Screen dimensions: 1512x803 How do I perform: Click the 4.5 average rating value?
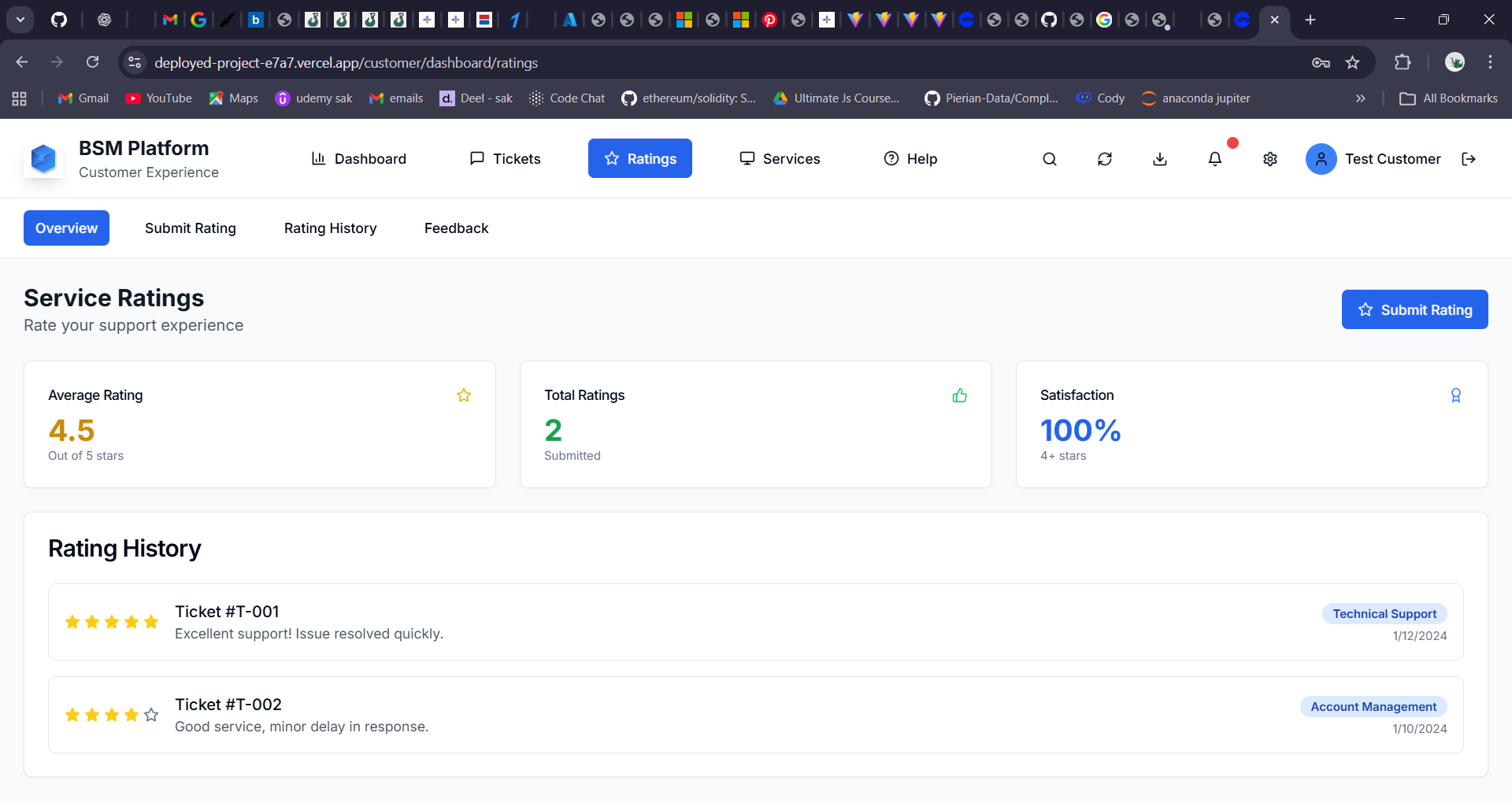click(72, 431)
